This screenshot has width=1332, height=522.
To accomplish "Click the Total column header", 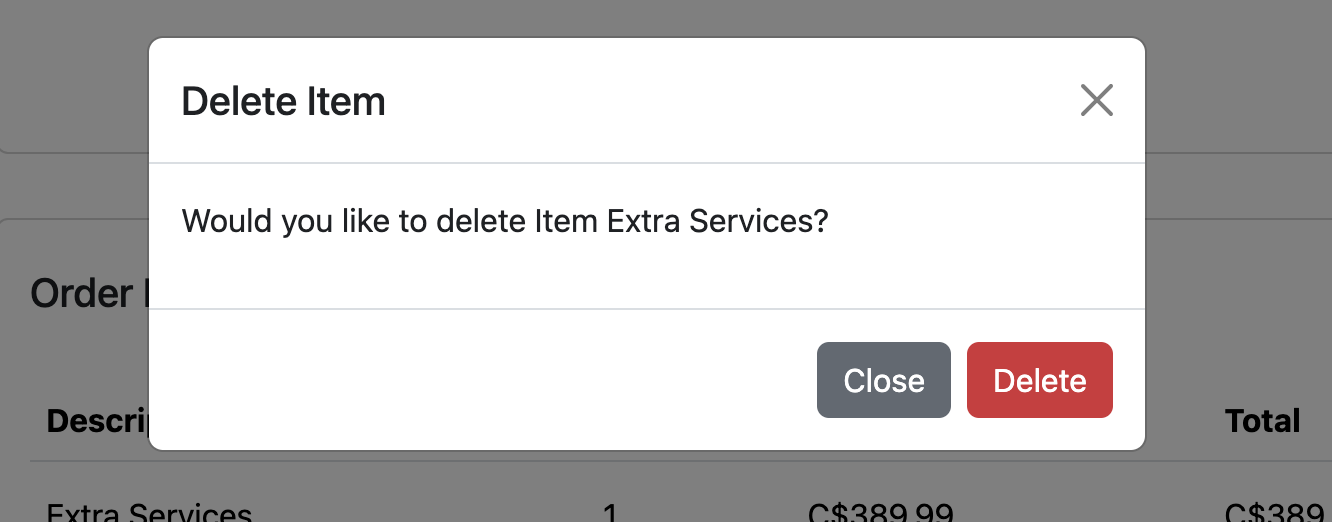I will point(1262,421).
